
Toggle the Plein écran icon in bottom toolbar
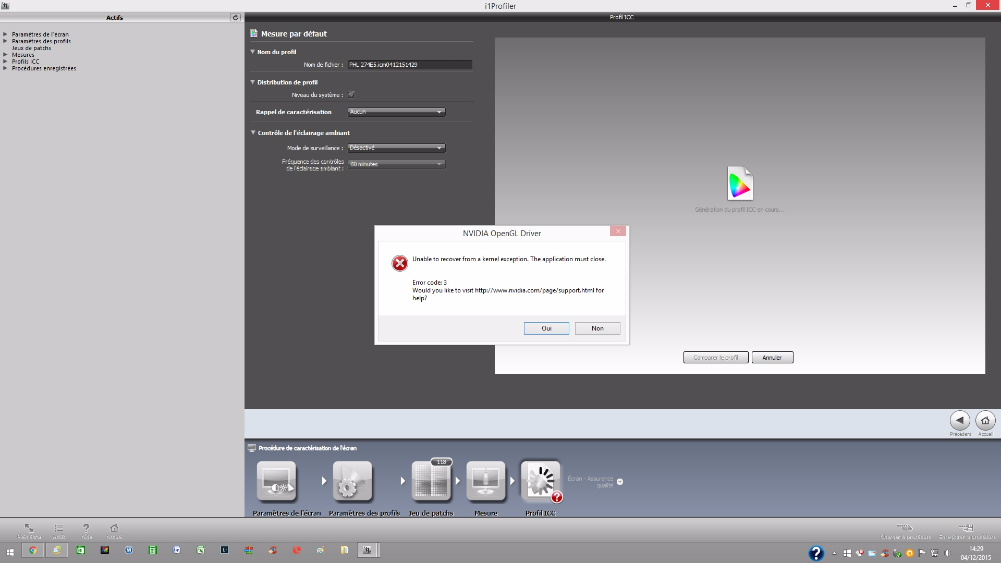[29, 528]
